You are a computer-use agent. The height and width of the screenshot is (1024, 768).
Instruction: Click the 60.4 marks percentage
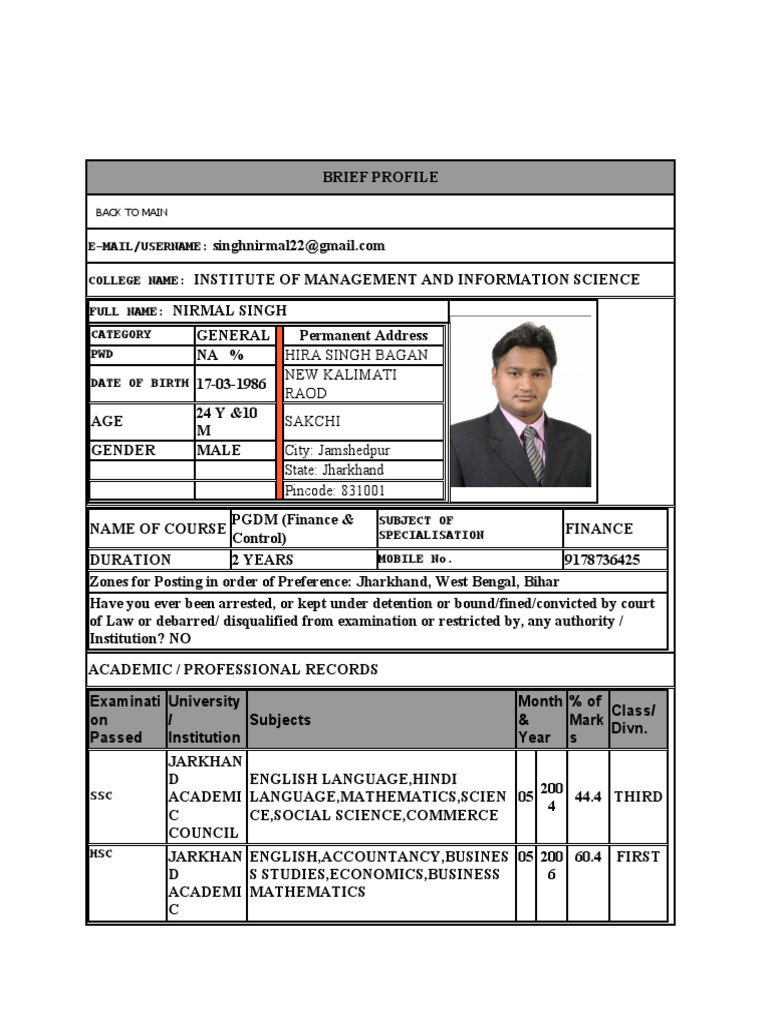(588, 882)
